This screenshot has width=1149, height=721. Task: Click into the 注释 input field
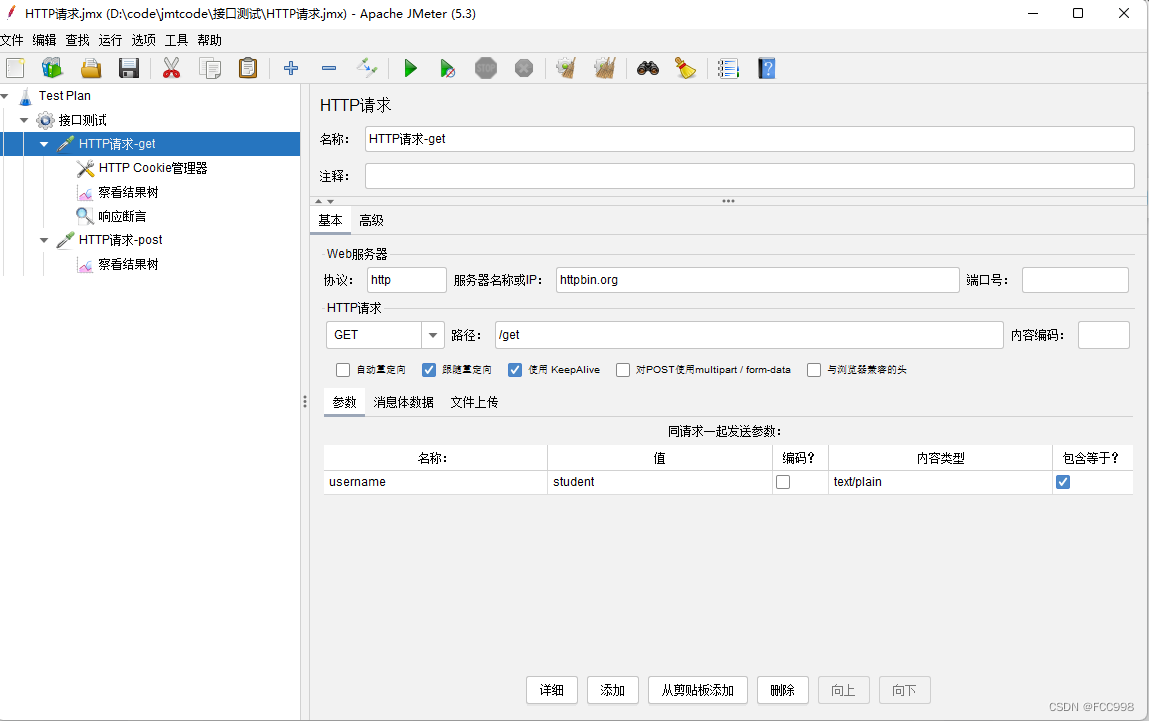[x=750, y=176]
